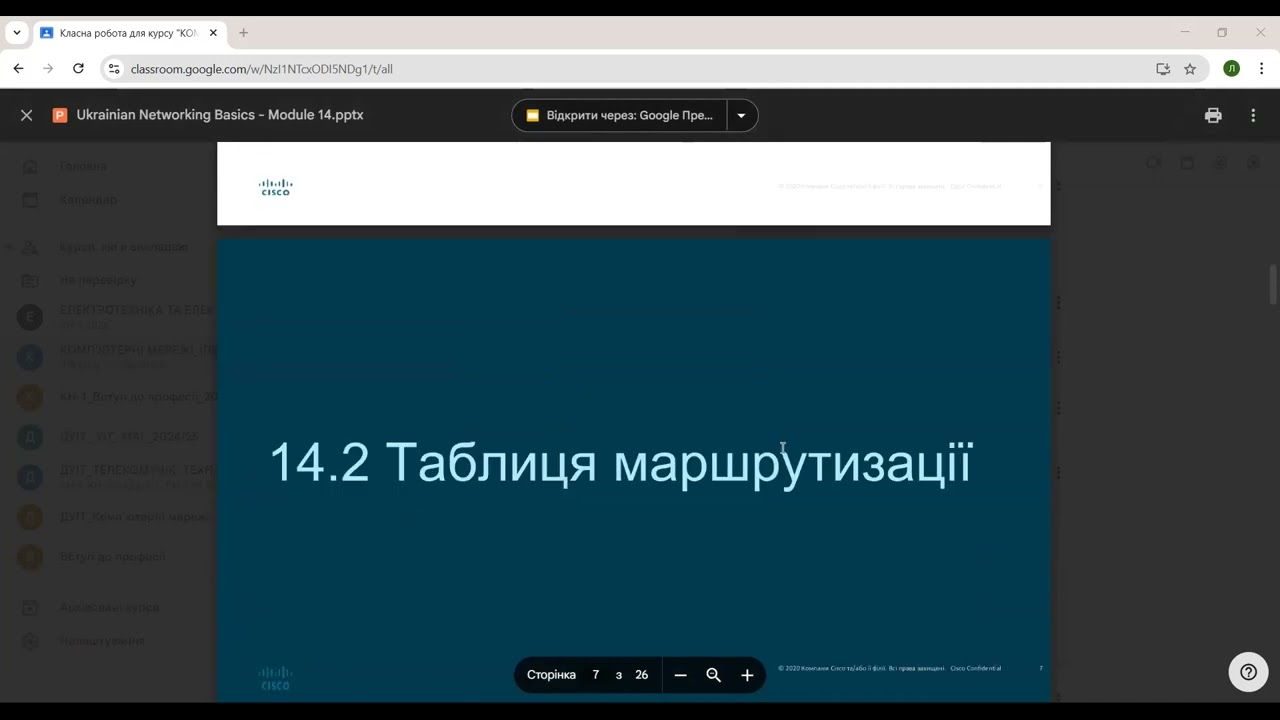The image size is (1280, 720).
Task: Click the PowerPoint file type icon
Action: (x=60, y=115)
